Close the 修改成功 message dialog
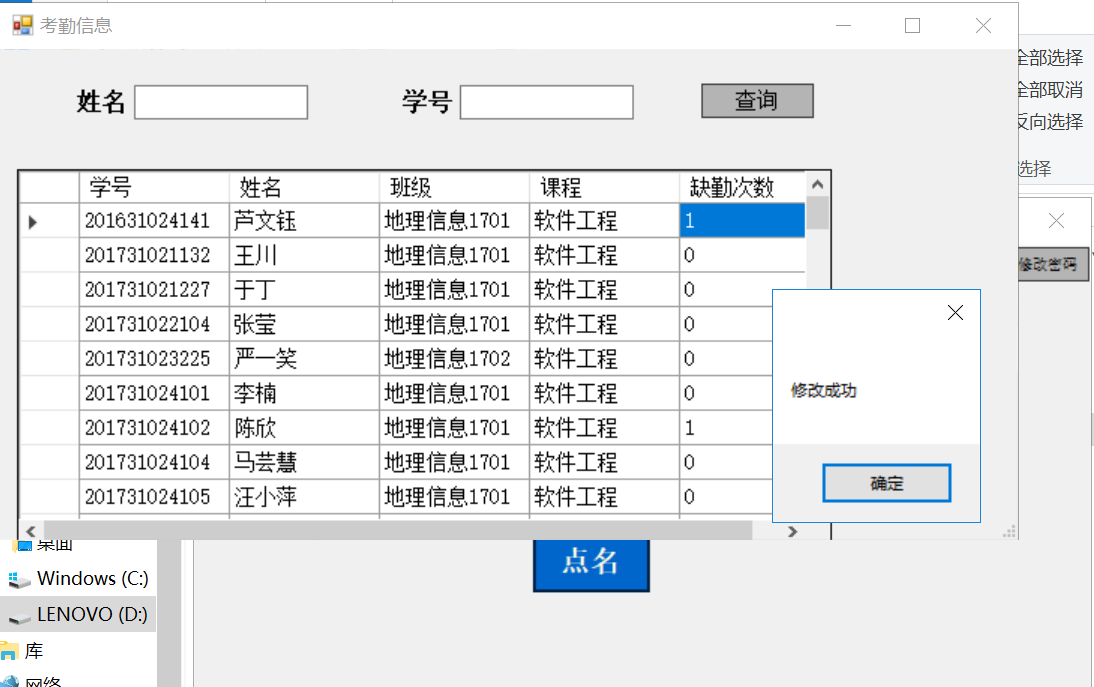The image size is (1094, 687). pos(955,312)
